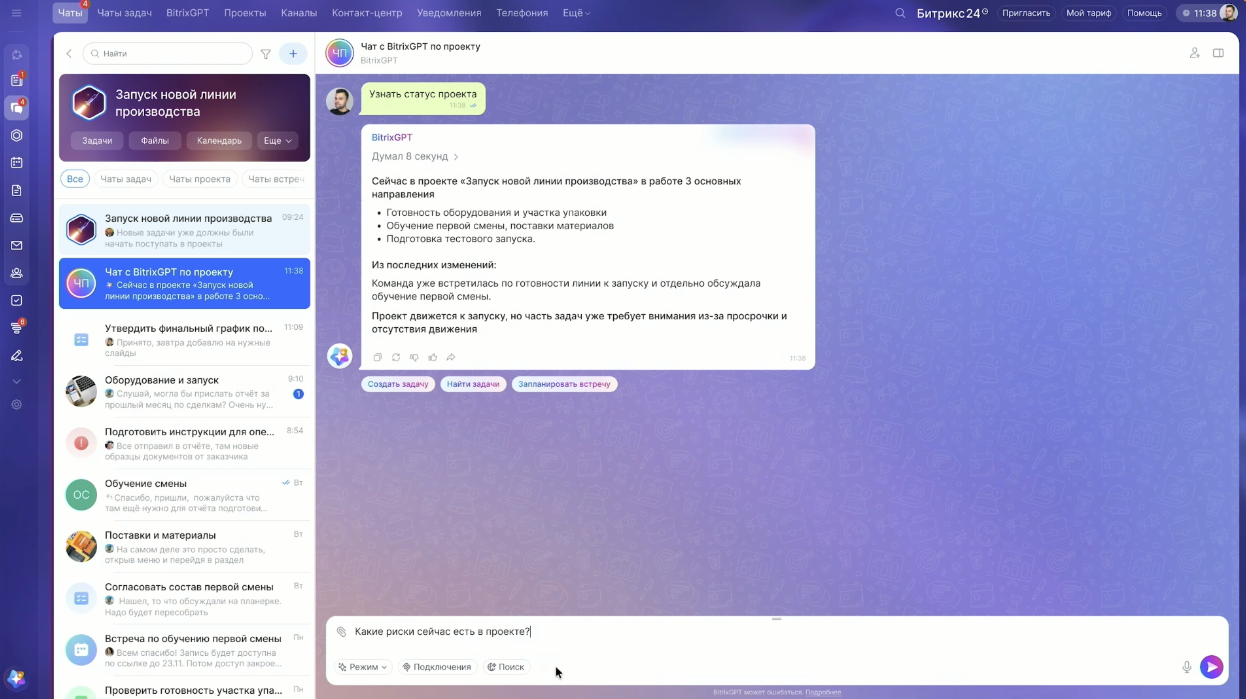Open the Уведомления top tab
Image resolution: width=1246 pixels, height=699 pixels.
449,13
